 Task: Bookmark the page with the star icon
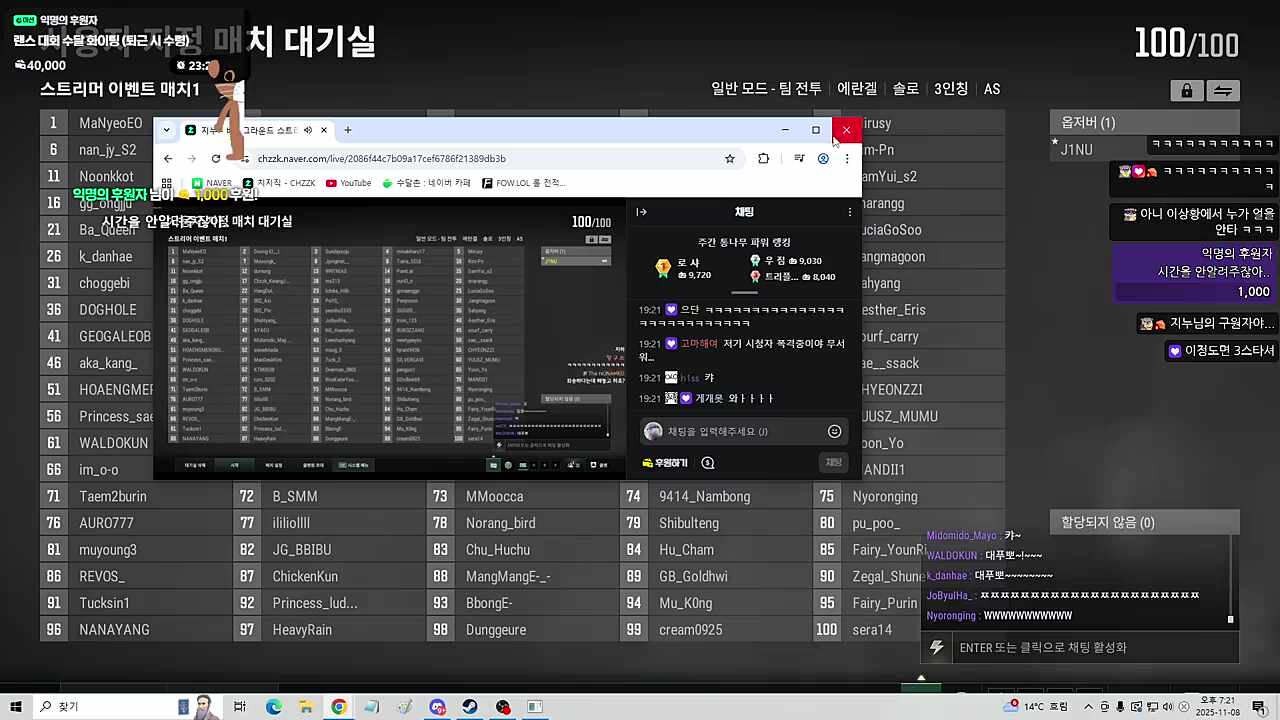pos(730,158)
